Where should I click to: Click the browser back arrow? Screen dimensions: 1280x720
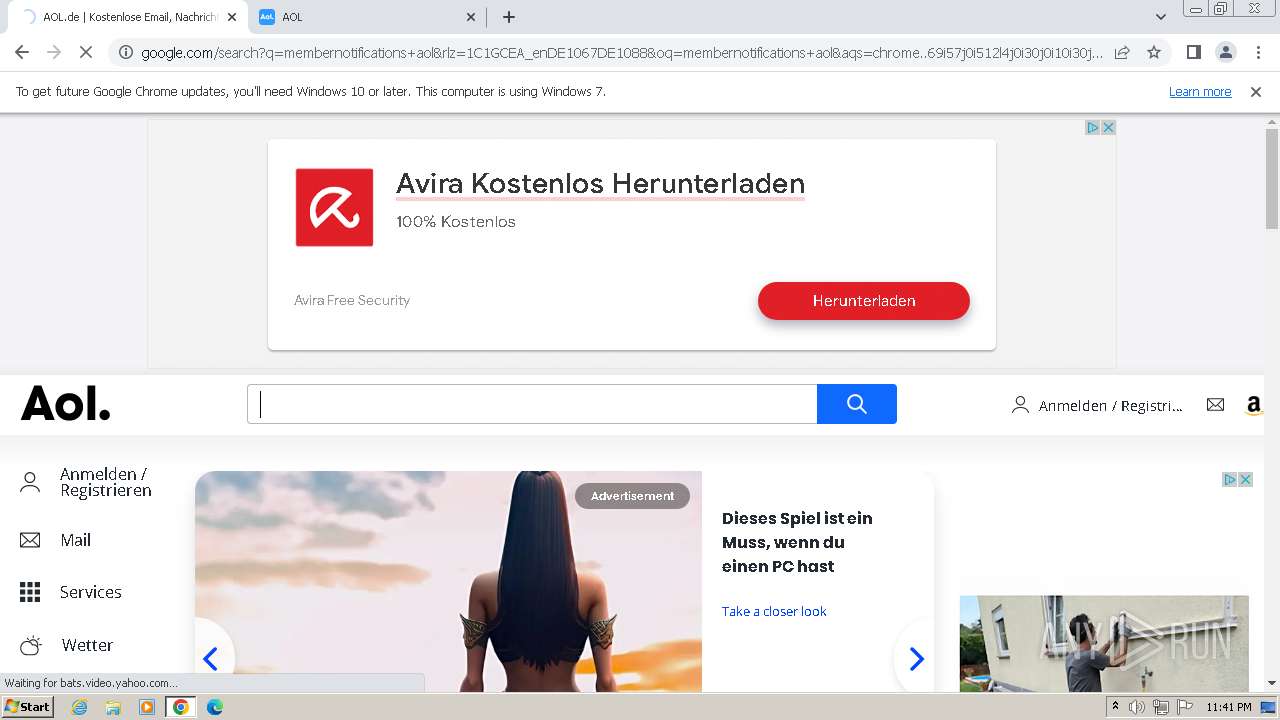(22, 52)
